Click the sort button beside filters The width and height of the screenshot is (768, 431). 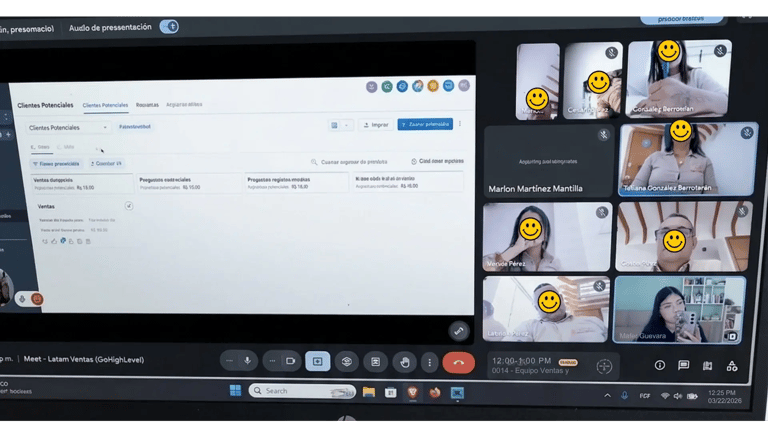[x=106, y=163]
